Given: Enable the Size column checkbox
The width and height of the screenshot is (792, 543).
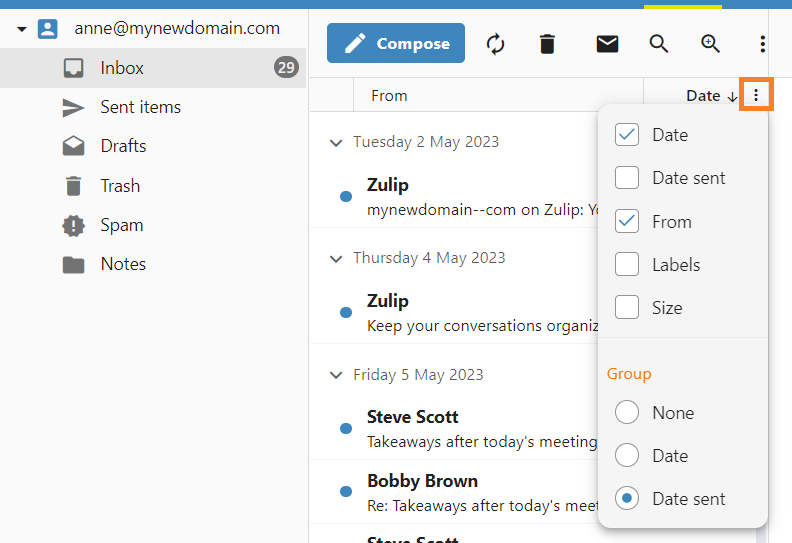Looking at the screenshot, I should tap(627, 308).
